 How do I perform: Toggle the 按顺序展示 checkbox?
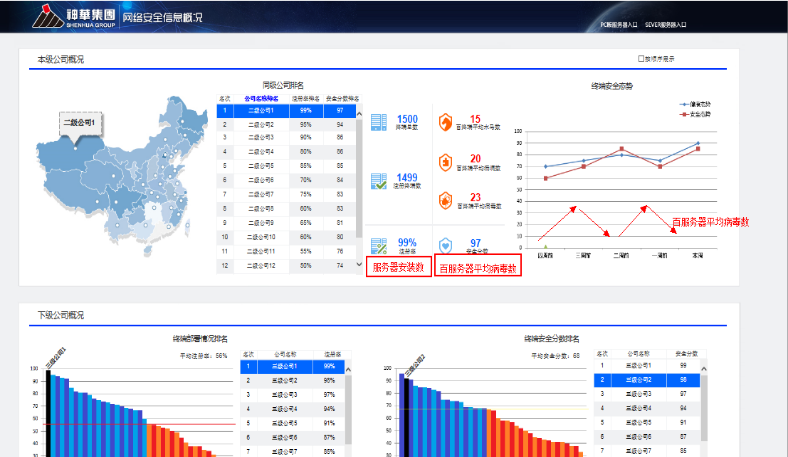641,58
